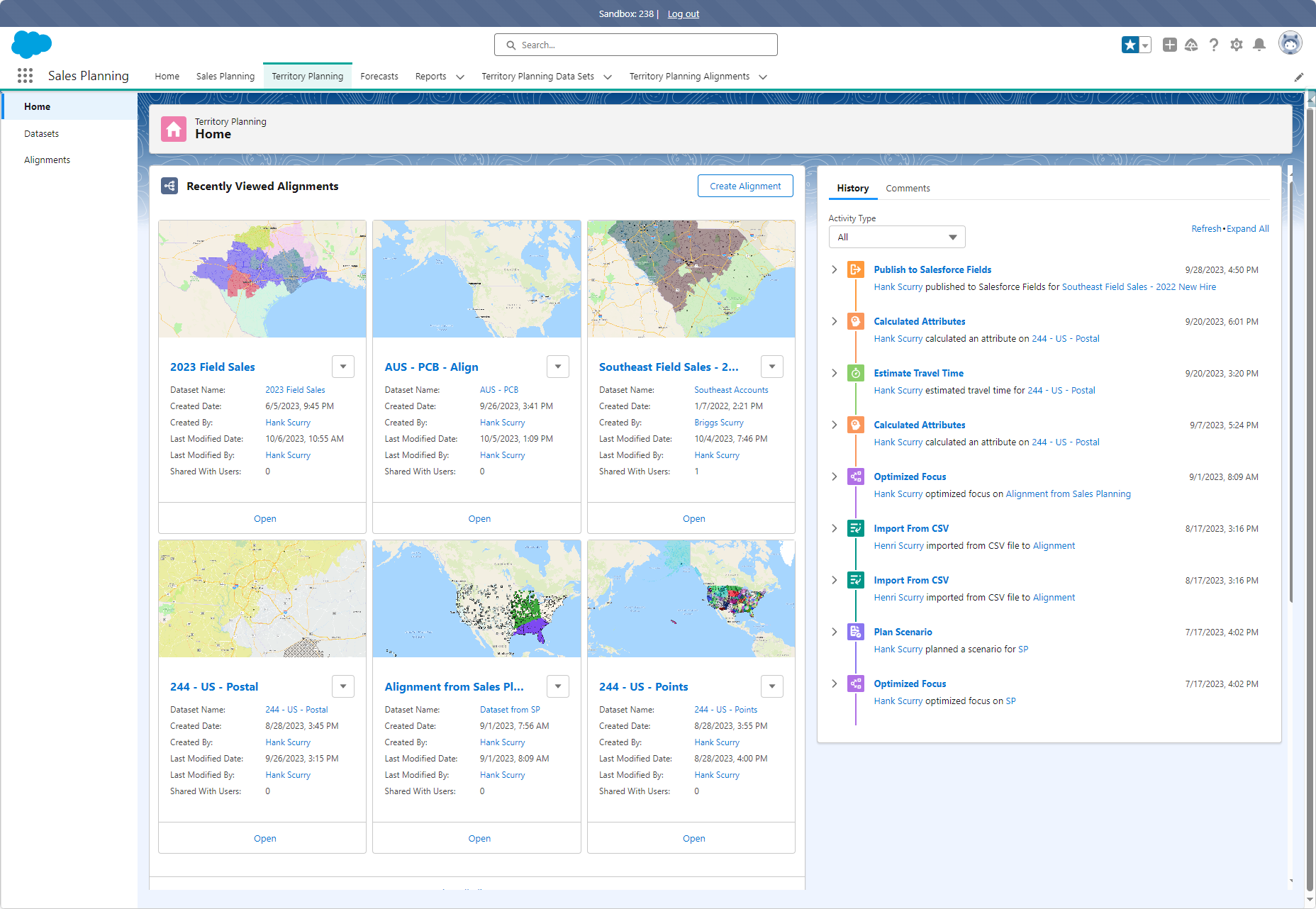1316x909 pixels.
Task: Open the Activity Type dropdown
Action: click(x=897, y=237)
